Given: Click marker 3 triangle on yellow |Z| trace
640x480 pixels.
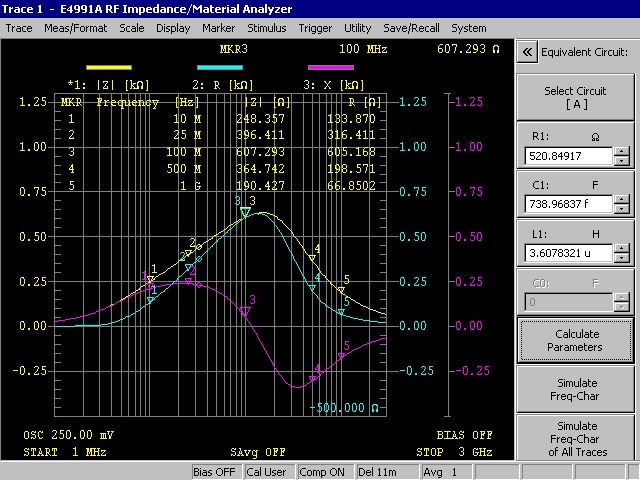Looking at the screenshot, I should (x=245, y=212).
